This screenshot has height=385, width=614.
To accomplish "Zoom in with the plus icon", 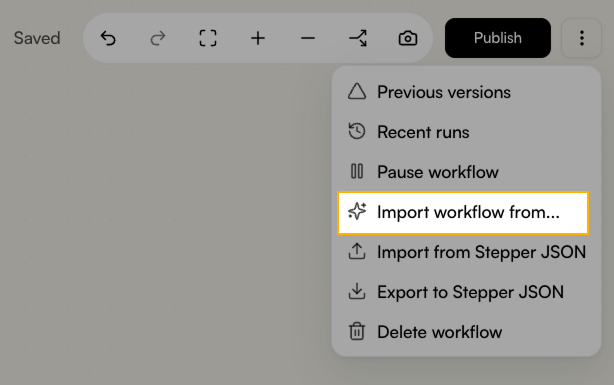I will point(258,38).
